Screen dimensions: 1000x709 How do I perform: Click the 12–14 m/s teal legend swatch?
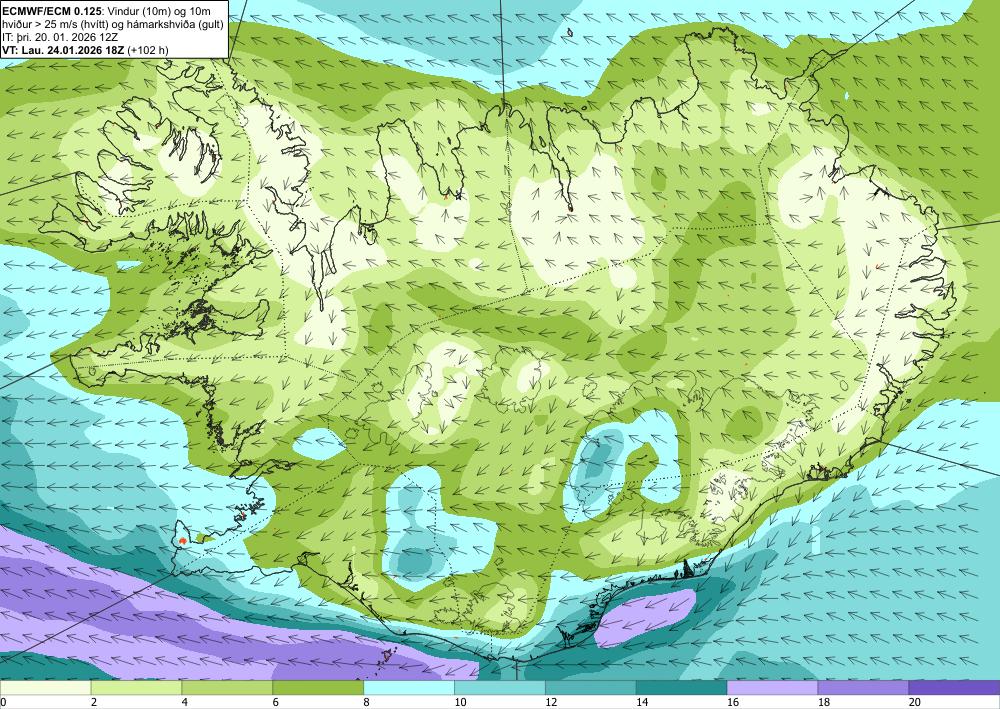[591, 688]
